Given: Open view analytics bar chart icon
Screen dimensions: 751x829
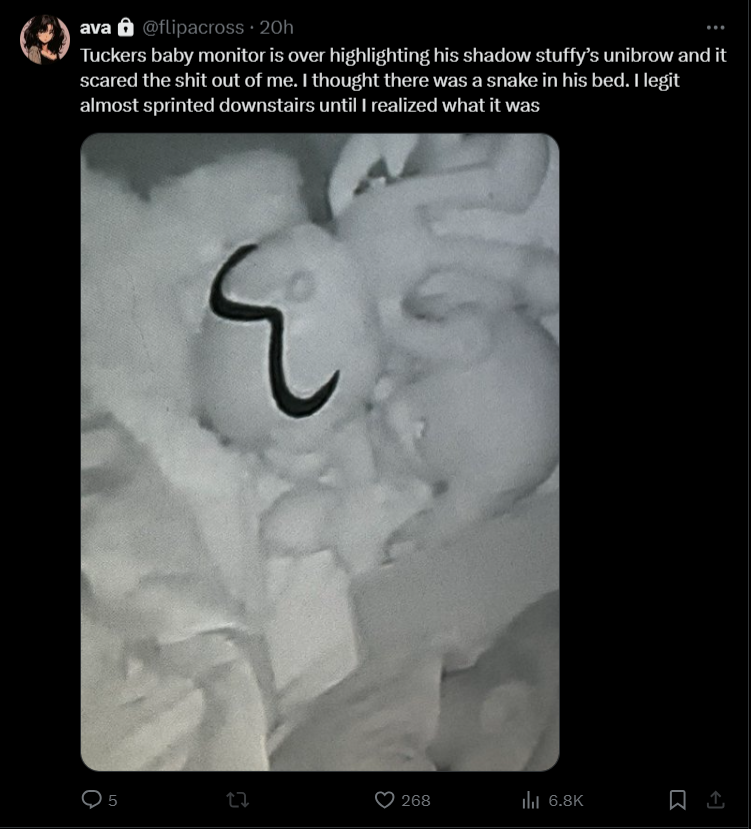Looking at the screenshot, I should click(x=530, y=800).
